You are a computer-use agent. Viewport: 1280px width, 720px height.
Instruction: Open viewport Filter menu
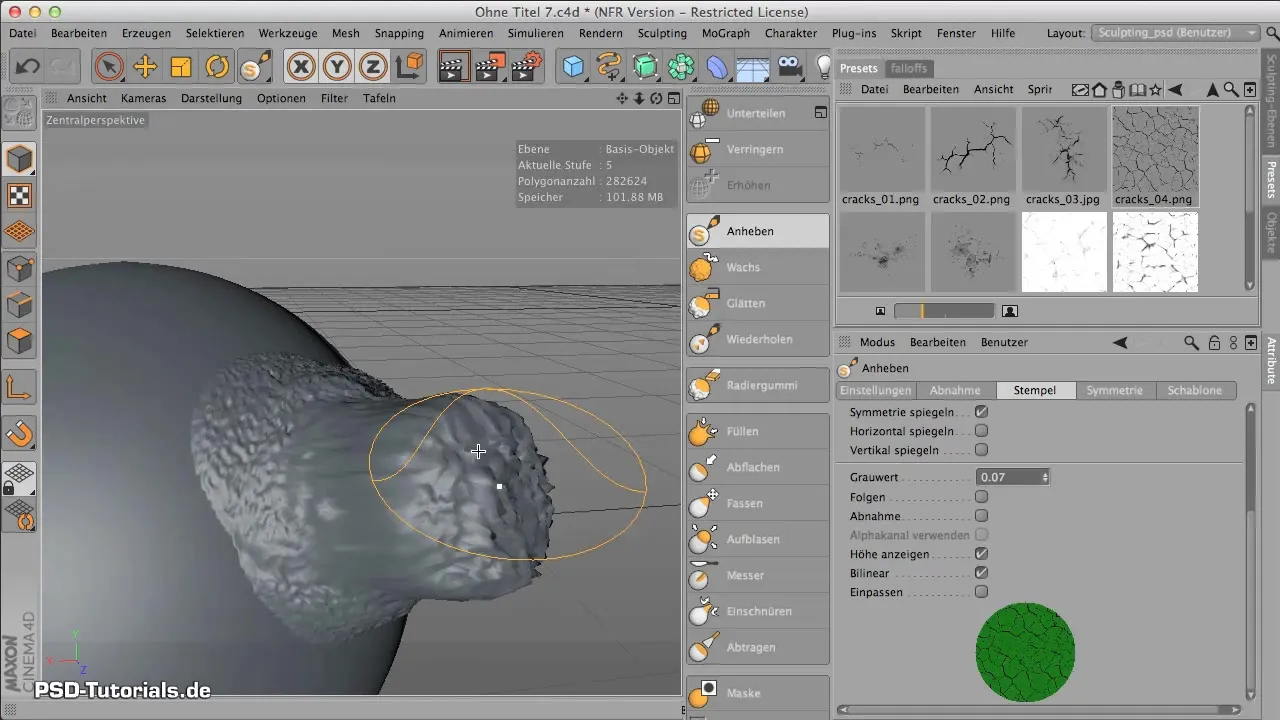(334, 98)
